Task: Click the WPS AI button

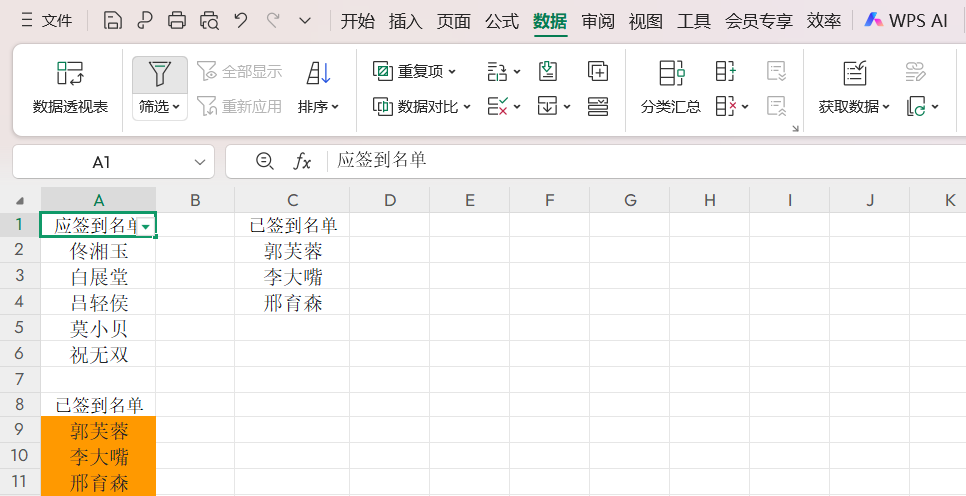Action: (905, 21)
